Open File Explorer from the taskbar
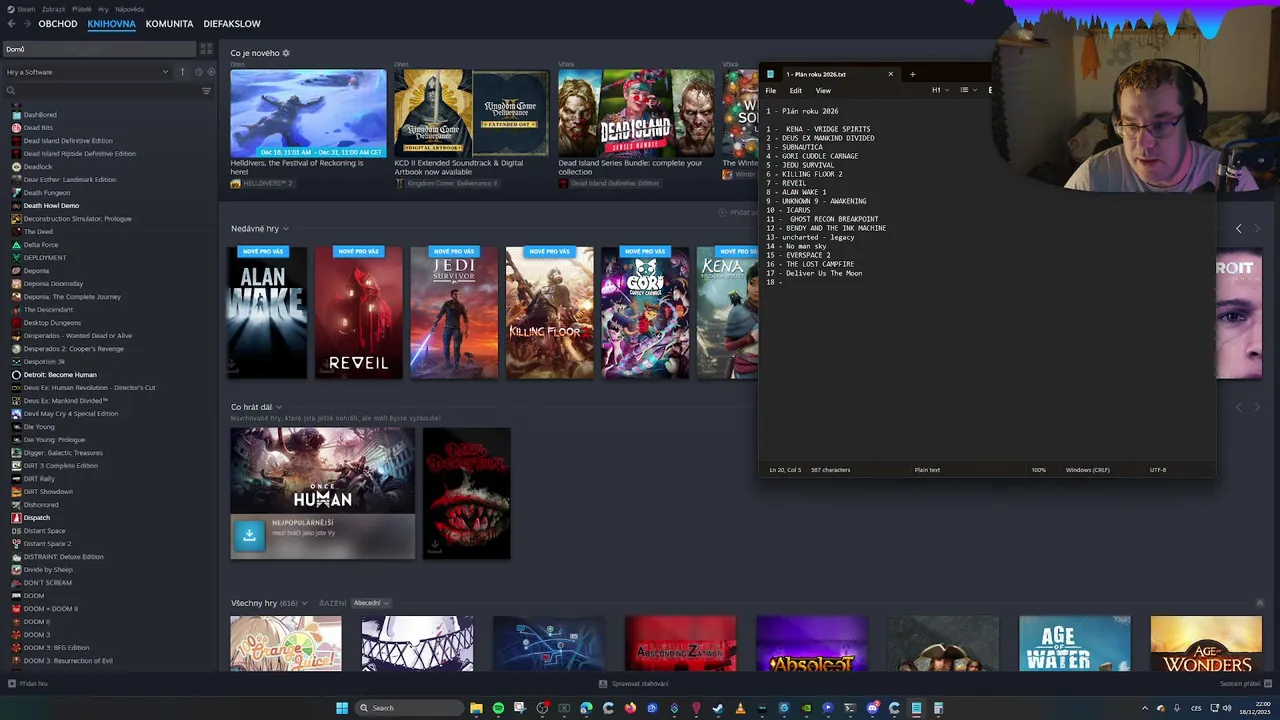The height and width of the screenshot is (720, 1280). [x=476, y=708]
